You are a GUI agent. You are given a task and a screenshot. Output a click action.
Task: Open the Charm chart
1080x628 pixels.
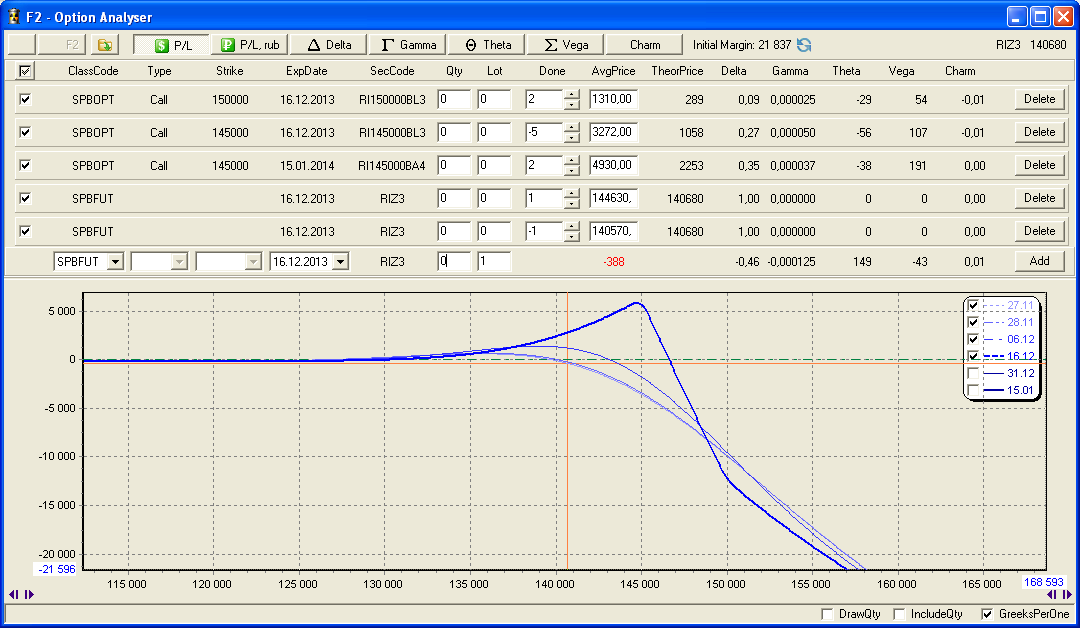pos(645,45)
